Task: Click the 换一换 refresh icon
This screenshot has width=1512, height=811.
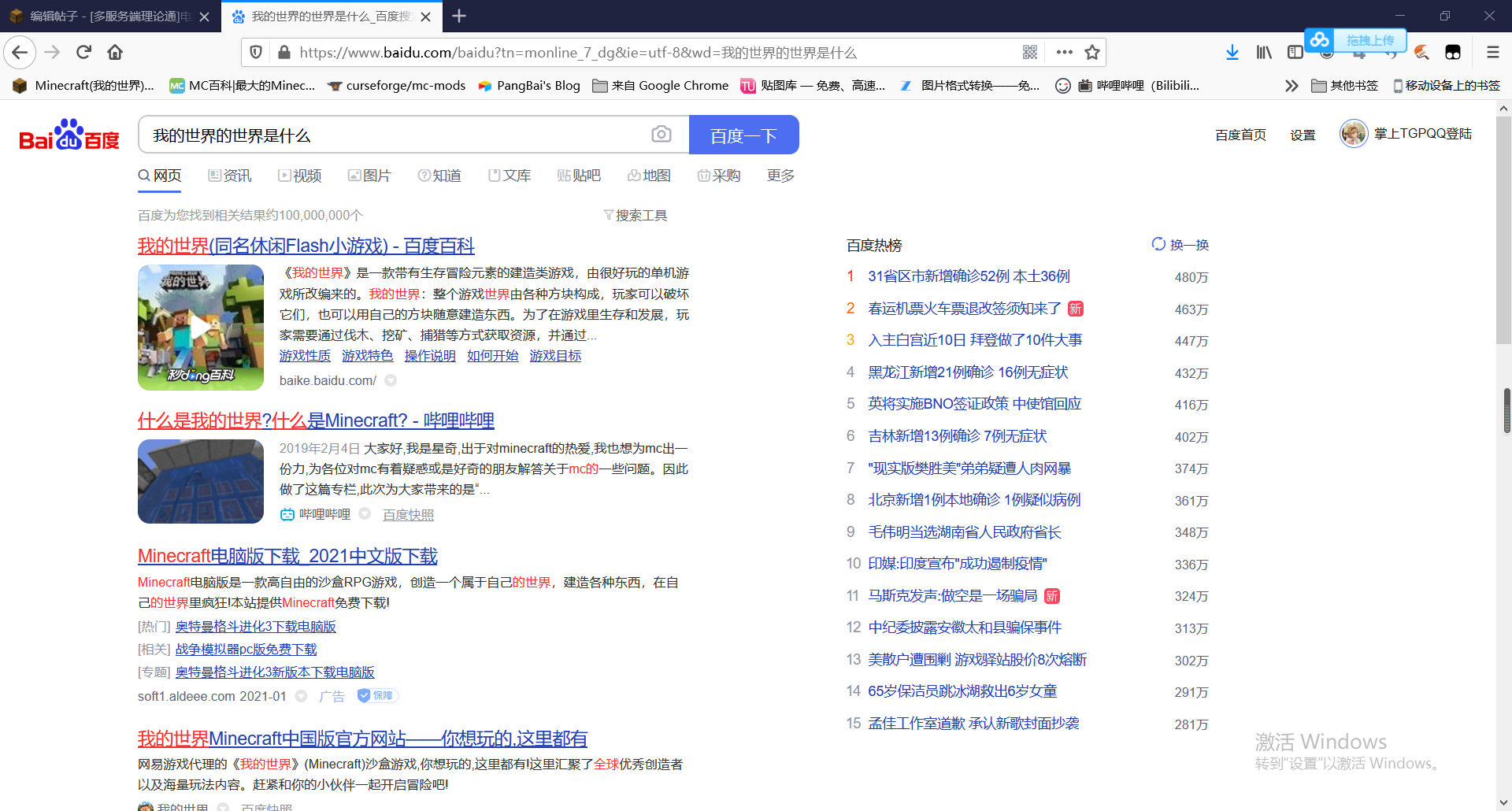Action: [1158, 244]
